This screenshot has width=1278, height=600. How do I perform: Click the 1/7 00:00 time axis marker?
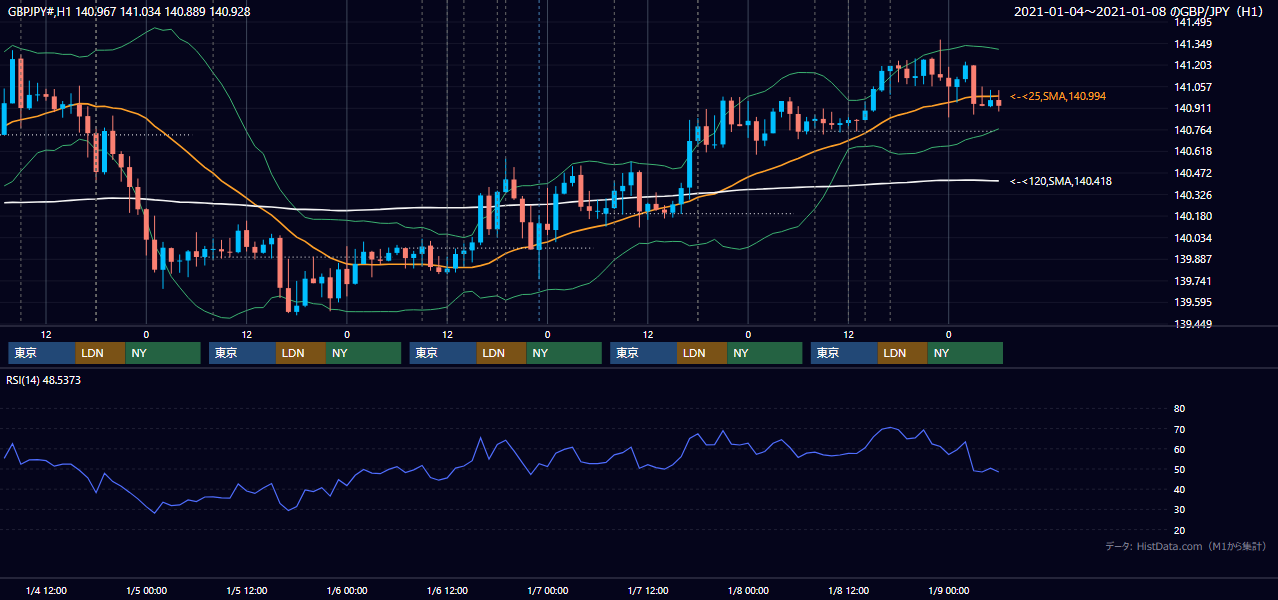[547, 591]
